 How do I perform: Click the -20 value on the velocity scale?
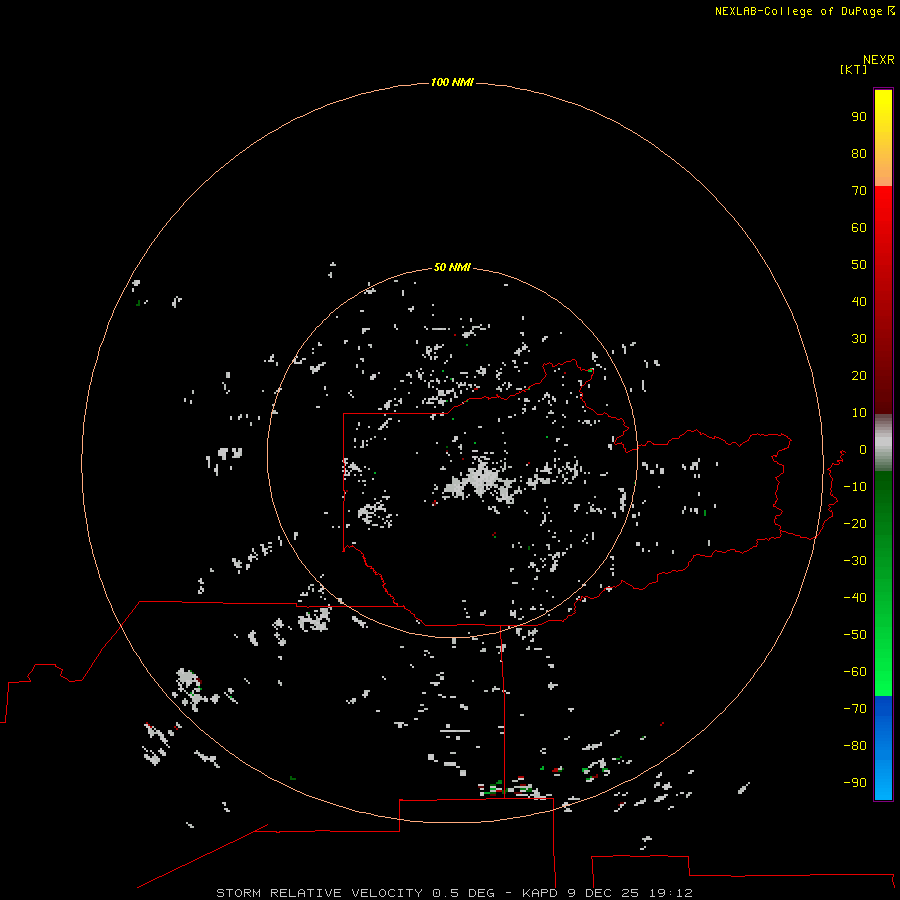pyautogui.click(x=855, y=523)
